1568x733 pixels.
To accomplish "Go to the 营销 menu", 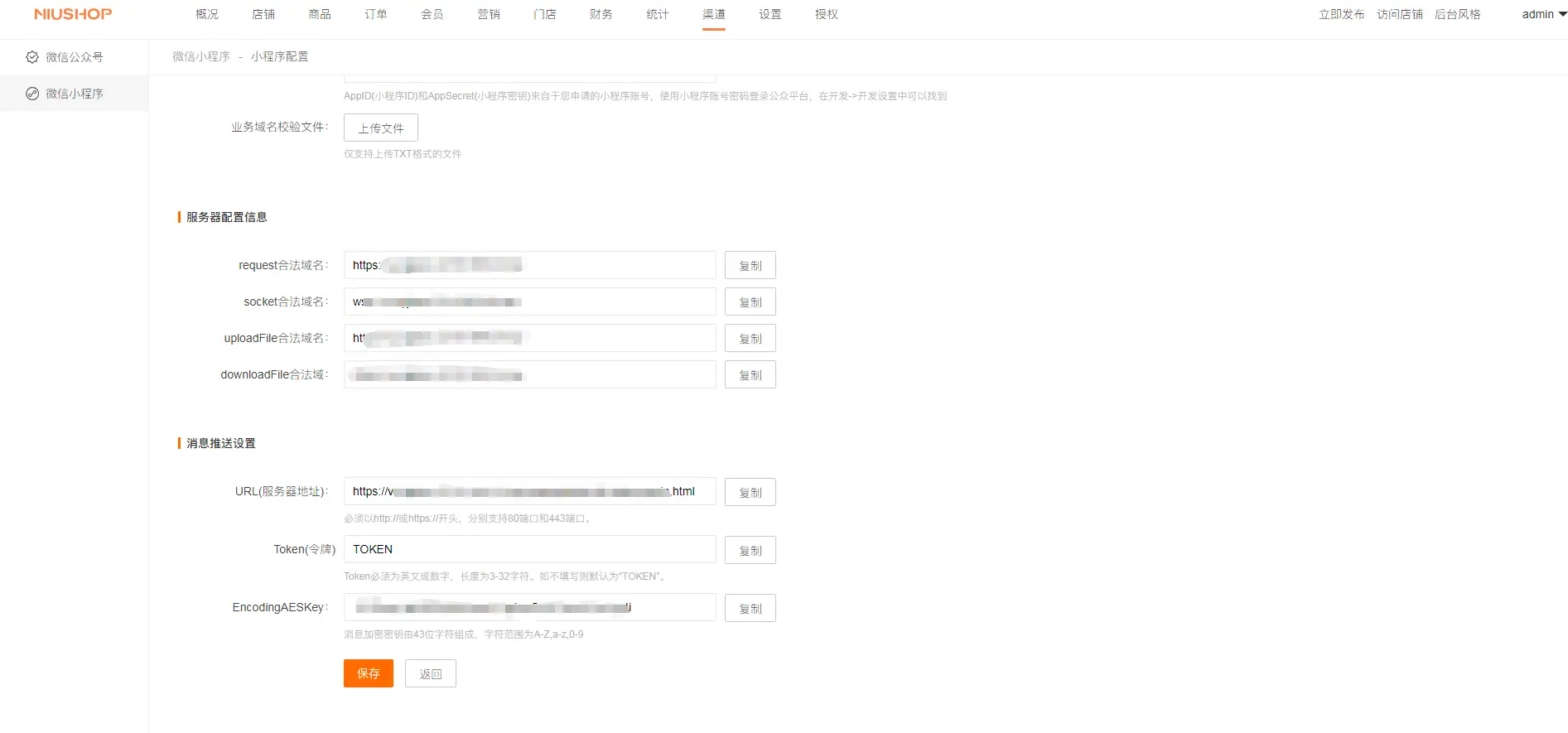I will pos(488,14).
